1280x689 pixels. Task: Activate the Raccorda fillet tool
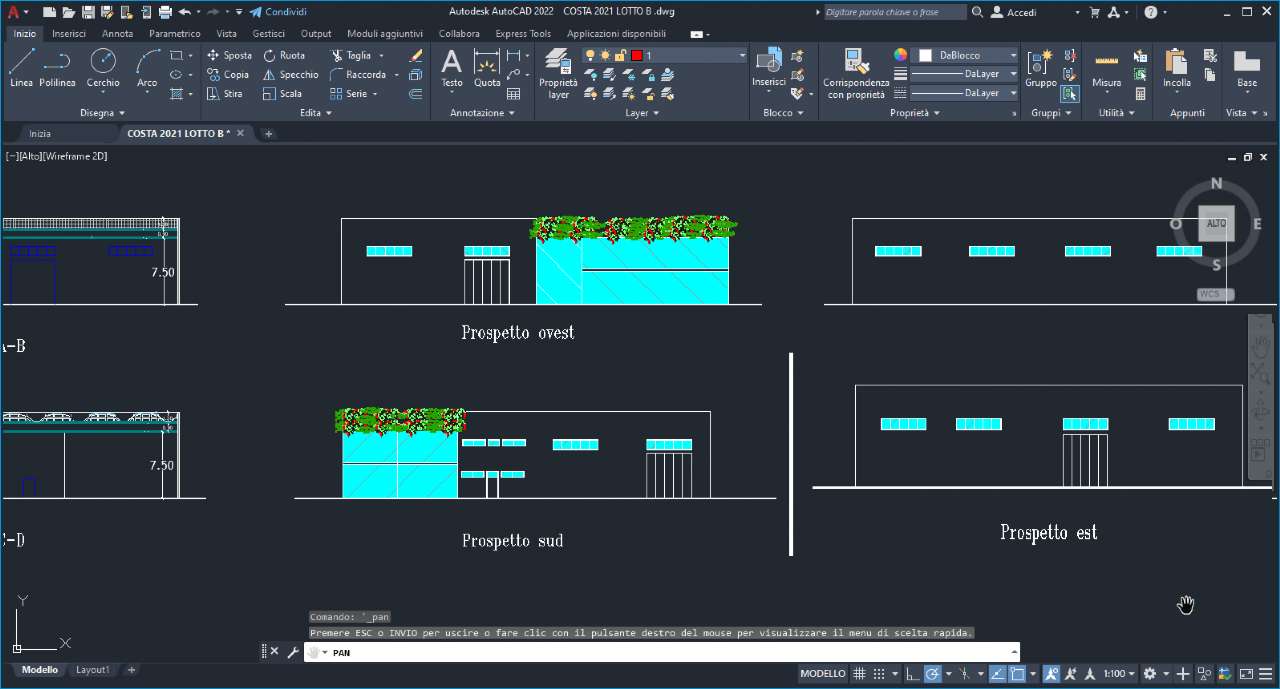click(x=358, y=75)
